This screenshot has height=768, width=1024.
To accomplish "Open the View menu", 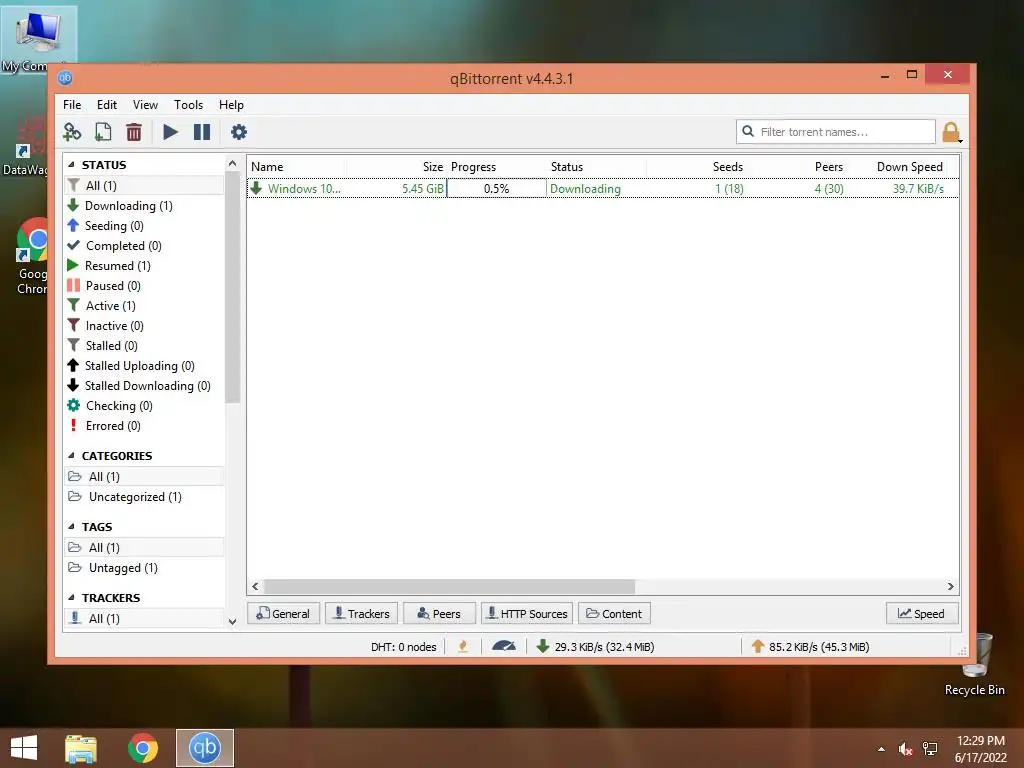I will click(x=145, y=104).
